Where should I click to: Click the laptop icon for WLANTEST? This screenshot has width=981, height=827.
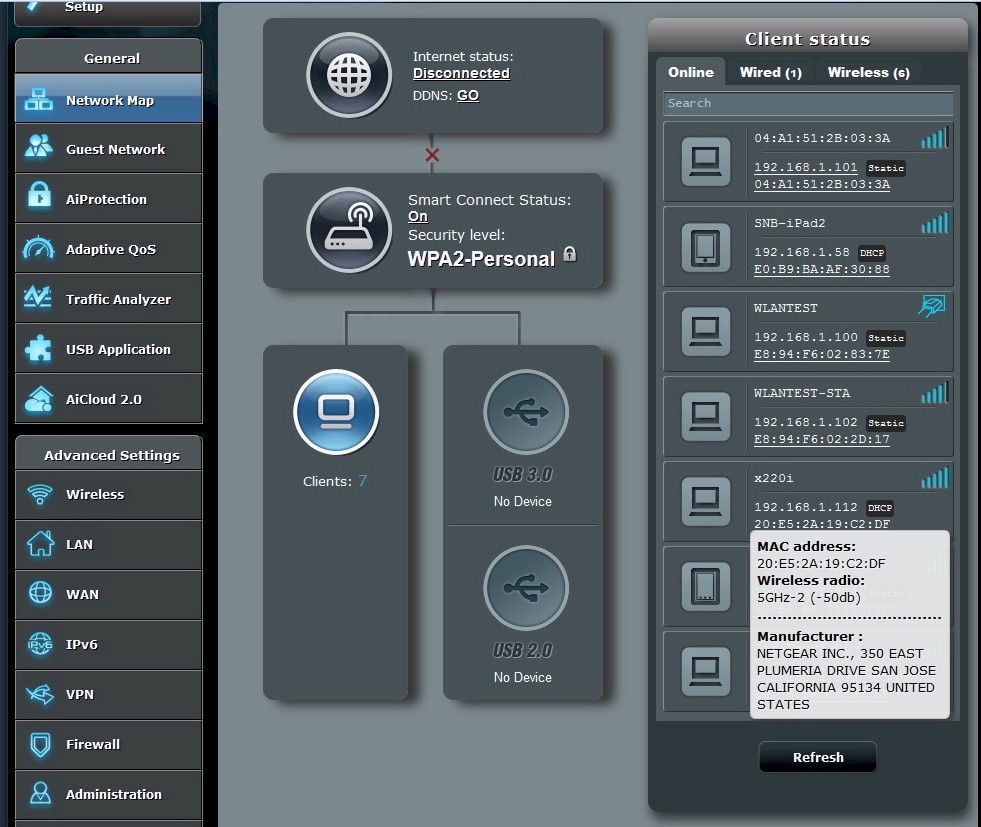click(706, 332)
